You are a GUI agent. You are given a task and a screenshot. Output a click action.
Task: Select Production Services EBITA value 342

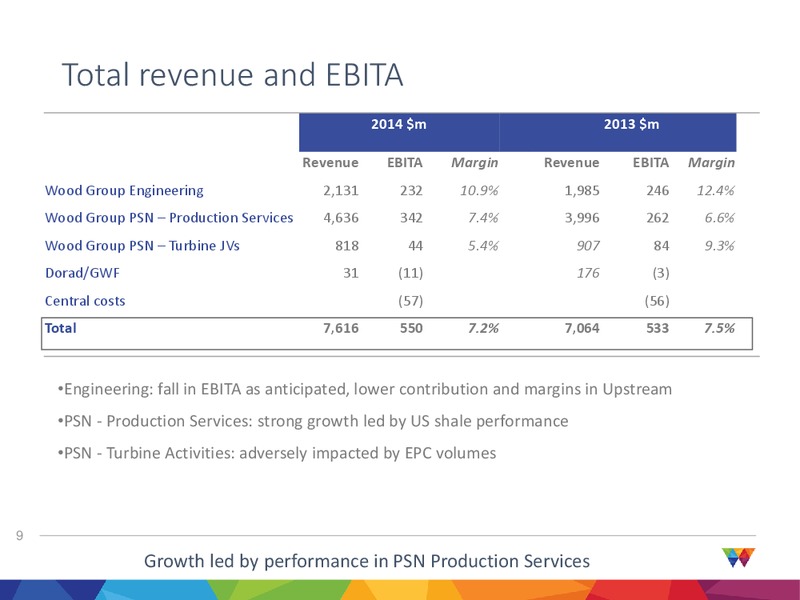(411, 218)
